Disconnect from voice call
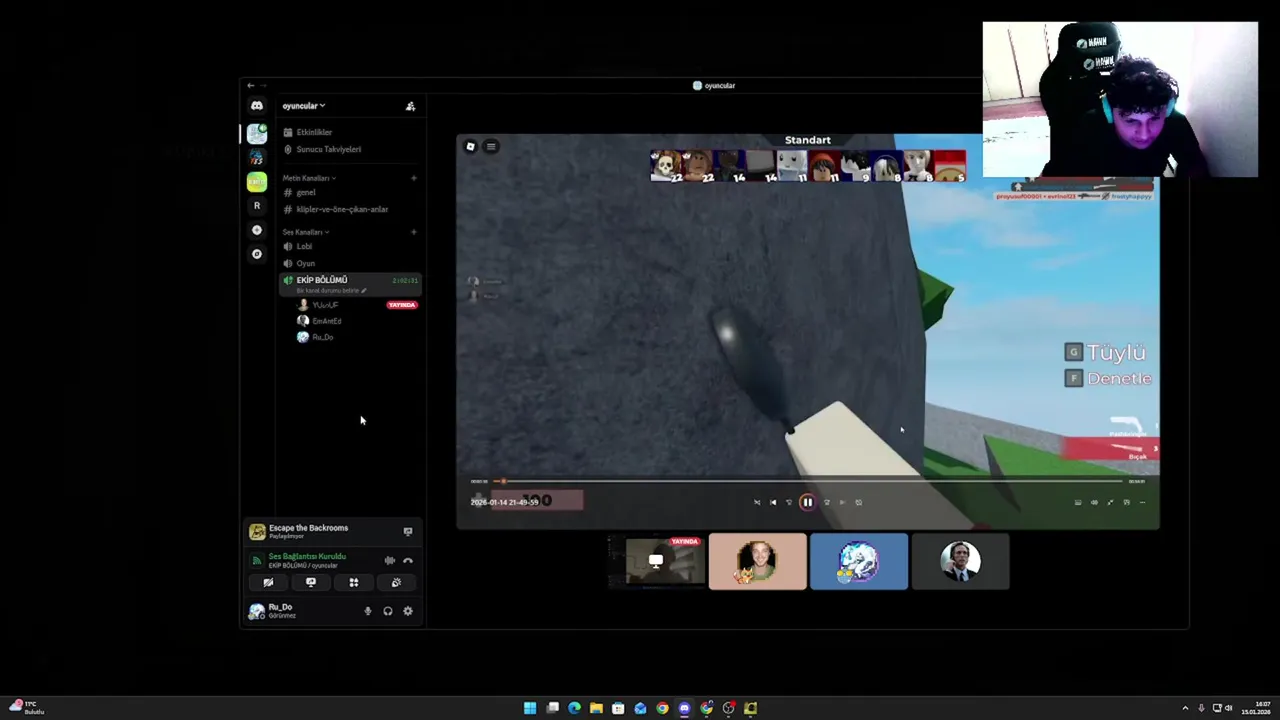 pyautogui.click(x=408, y=561)
